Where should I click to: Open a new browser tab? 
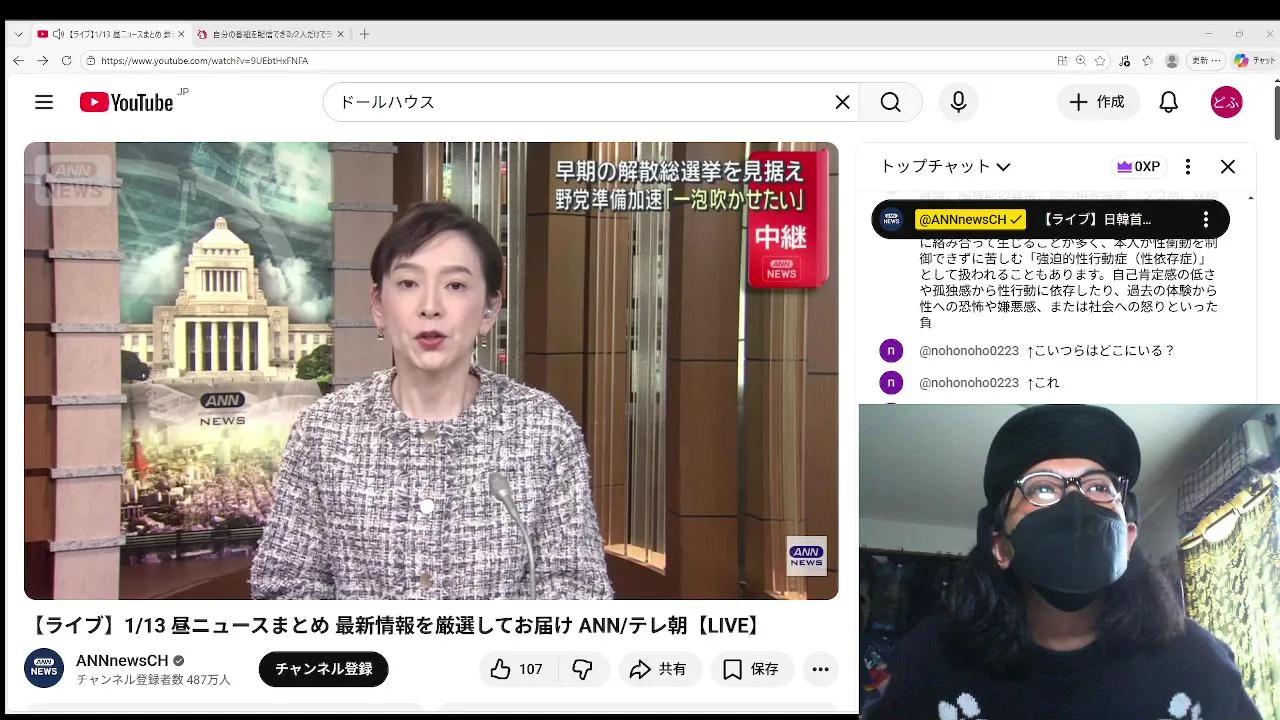[x=364, y=34]
